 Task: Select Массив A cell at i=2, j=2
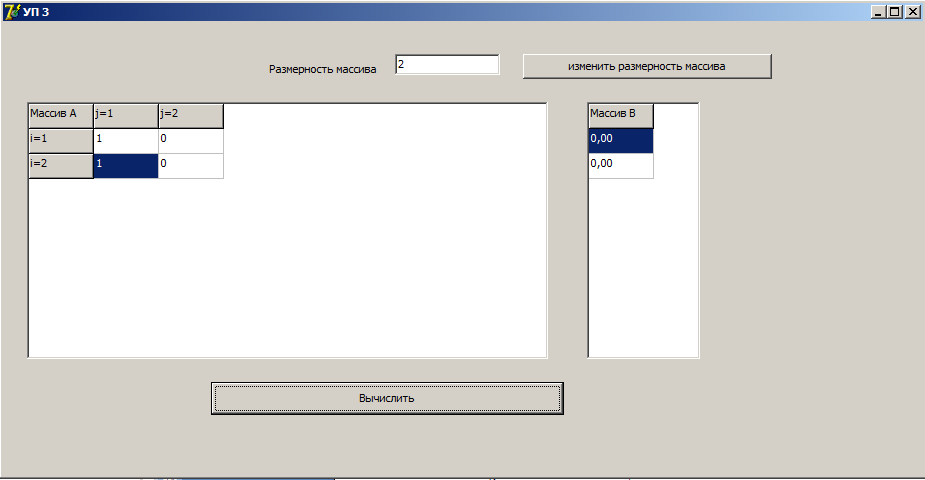point(191,166)
